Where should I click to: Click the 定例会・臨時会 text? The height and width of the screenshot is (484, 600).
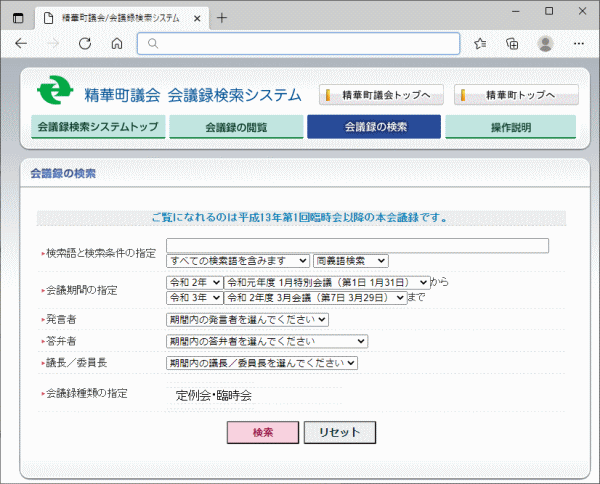coord(214,396)
